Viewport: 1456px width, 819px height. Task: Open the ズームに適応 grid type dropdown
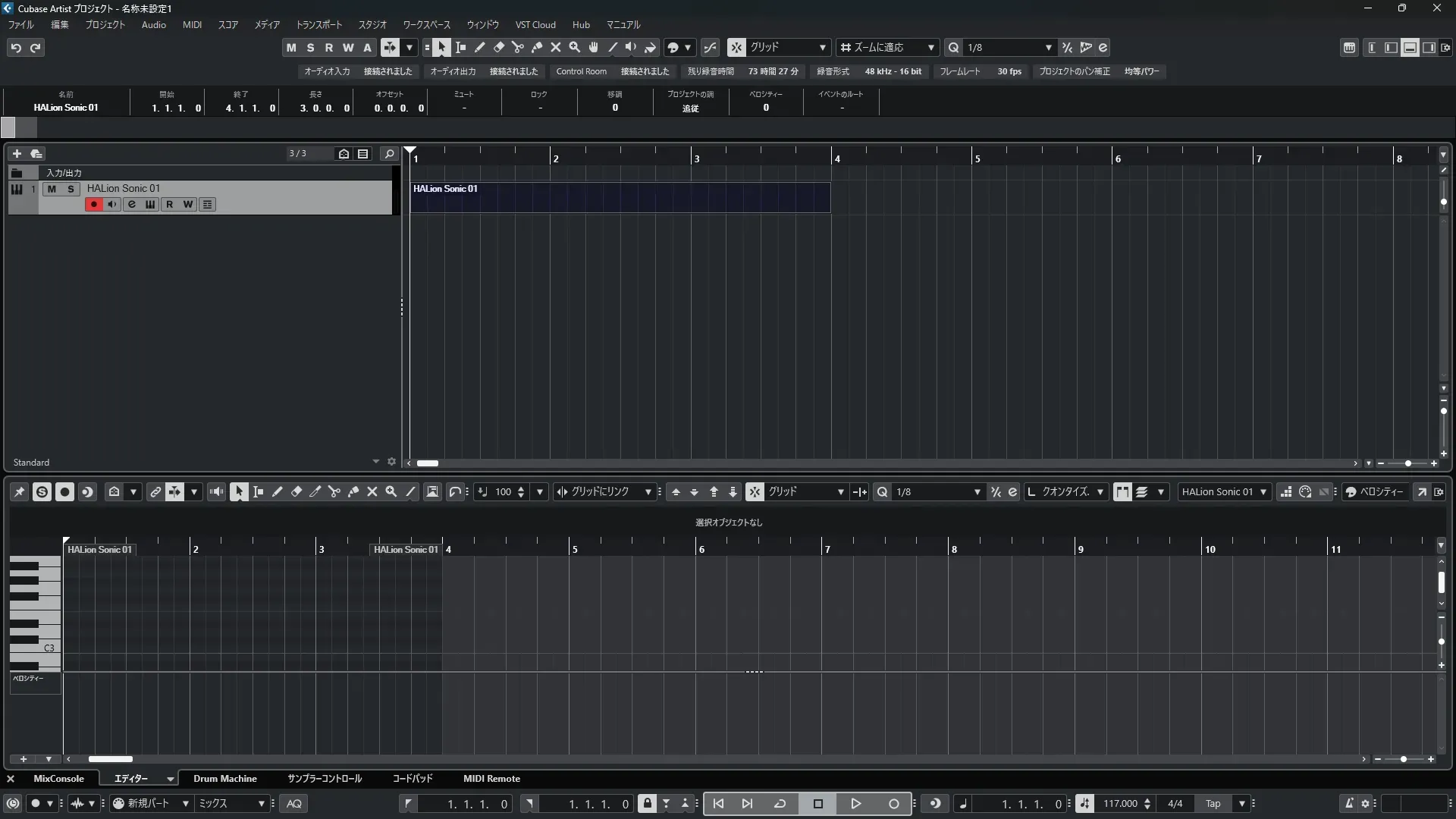[x=887, y=48]
